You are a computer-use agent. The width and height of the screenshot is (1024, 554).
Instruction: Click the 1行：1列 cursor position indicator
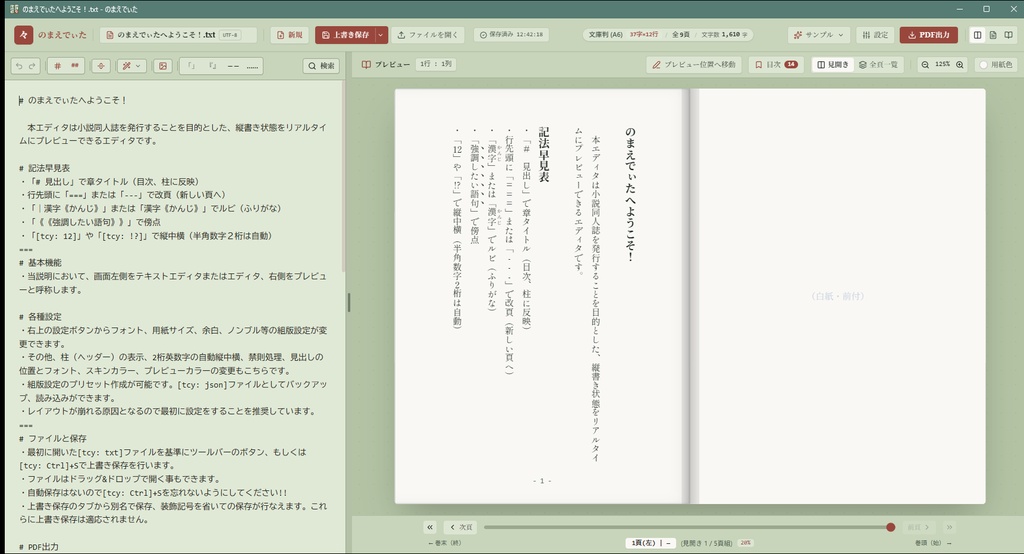[x=436, y=64]
